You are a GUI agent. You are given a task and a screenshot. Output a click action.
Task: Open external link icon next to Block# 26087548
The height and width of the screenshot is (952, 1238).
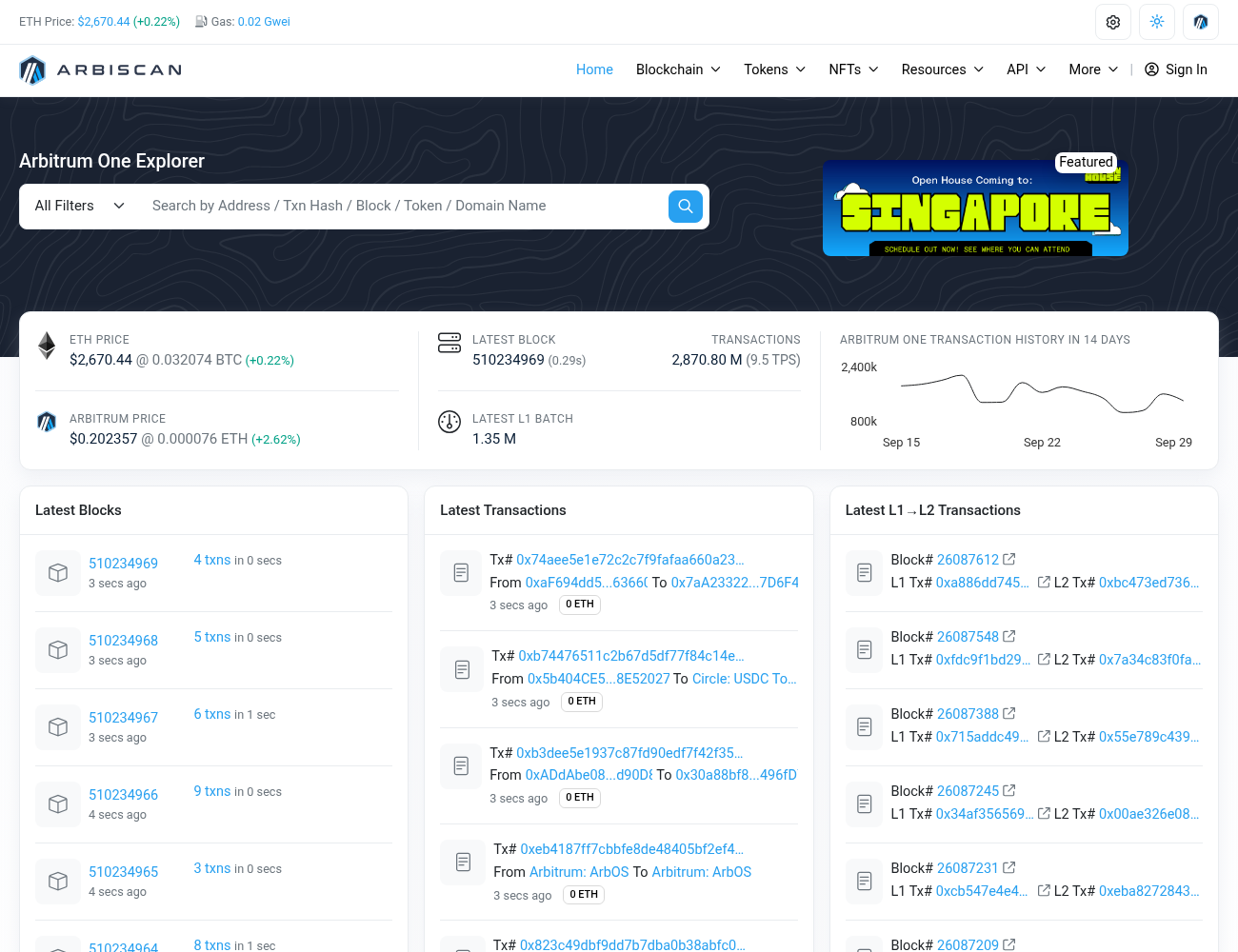click(x=1009, y=636)
